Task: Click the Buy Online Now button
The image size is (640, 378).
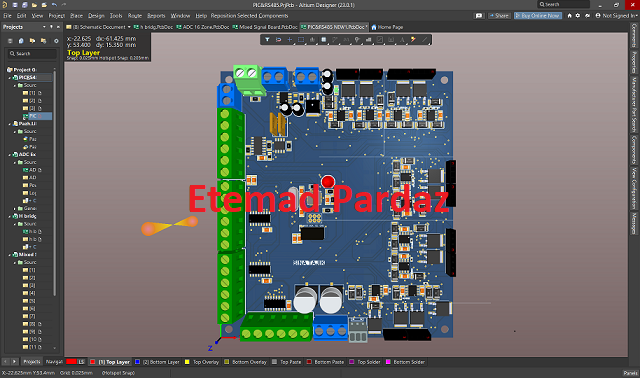Action: (538, 16)
